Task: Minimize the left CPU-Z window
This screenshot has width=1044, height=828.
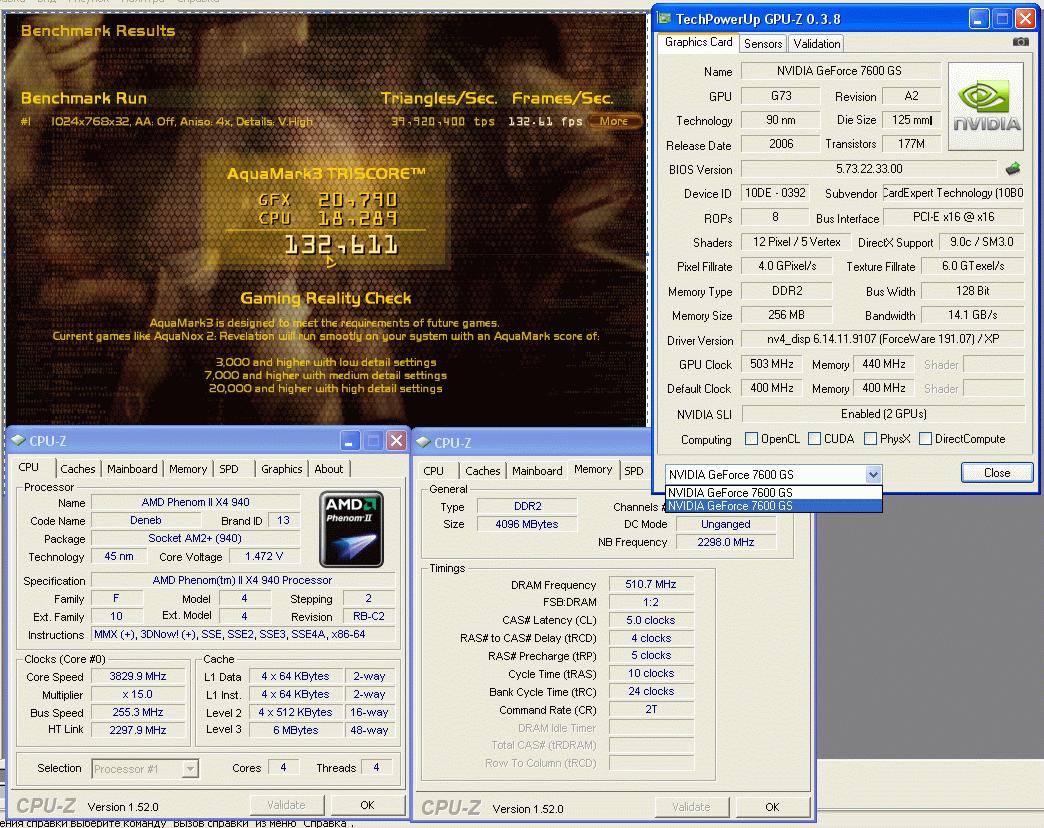Action: [x=350, y=441]
